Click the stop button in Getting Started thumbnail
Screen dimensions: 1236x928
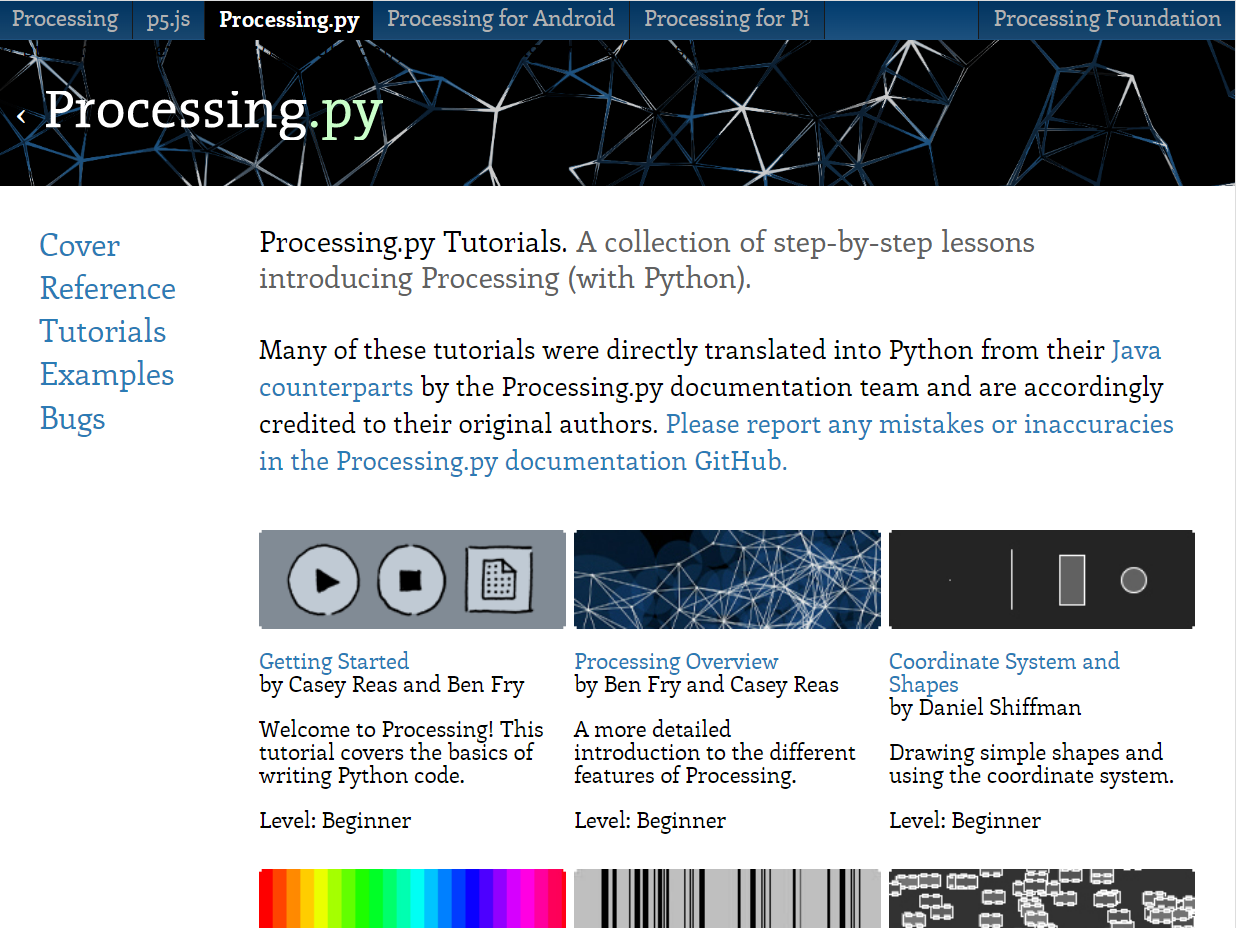pos(411,580)
